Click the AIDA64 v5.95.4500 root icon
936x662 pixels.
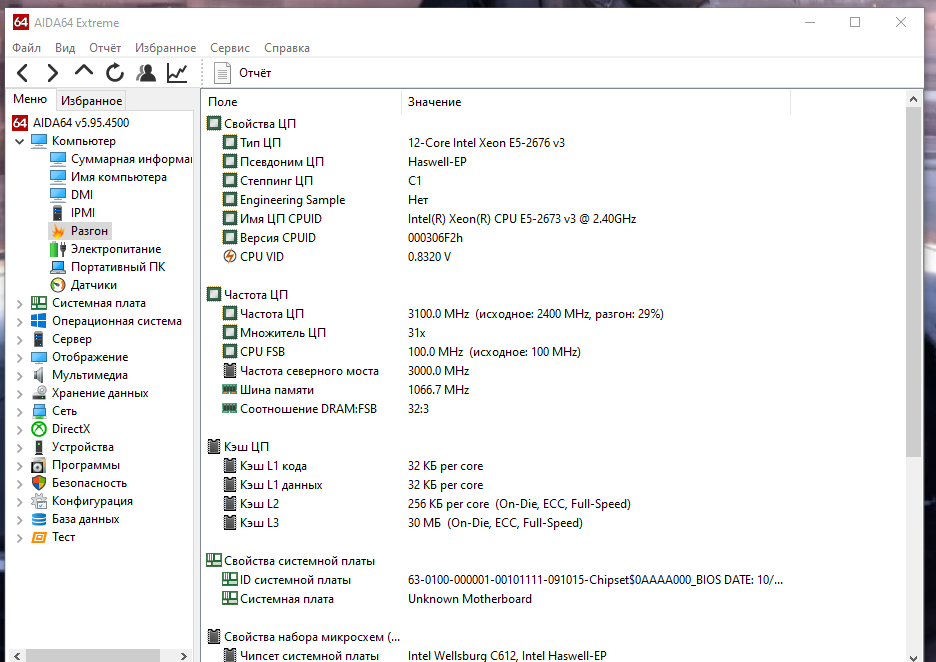coord(20,123)
